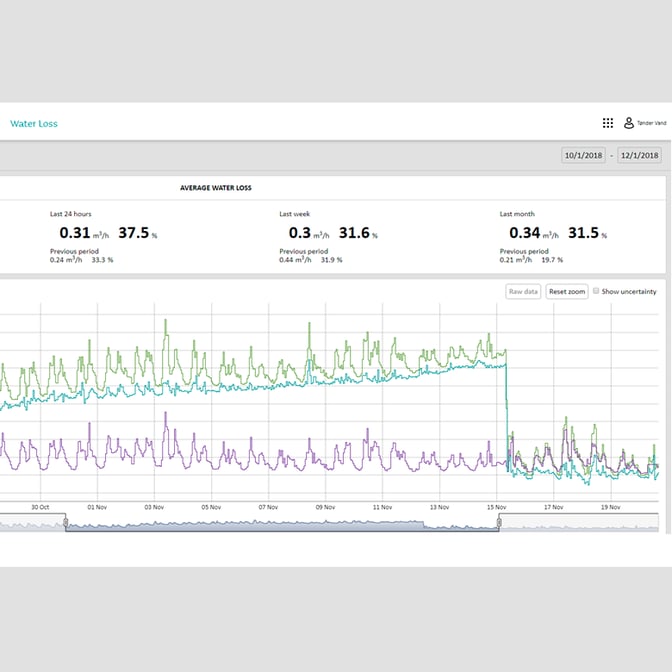Click the 30 Oct axis date label
The image size is (672, 672).
pyautogui.click(x=41, y=508)
